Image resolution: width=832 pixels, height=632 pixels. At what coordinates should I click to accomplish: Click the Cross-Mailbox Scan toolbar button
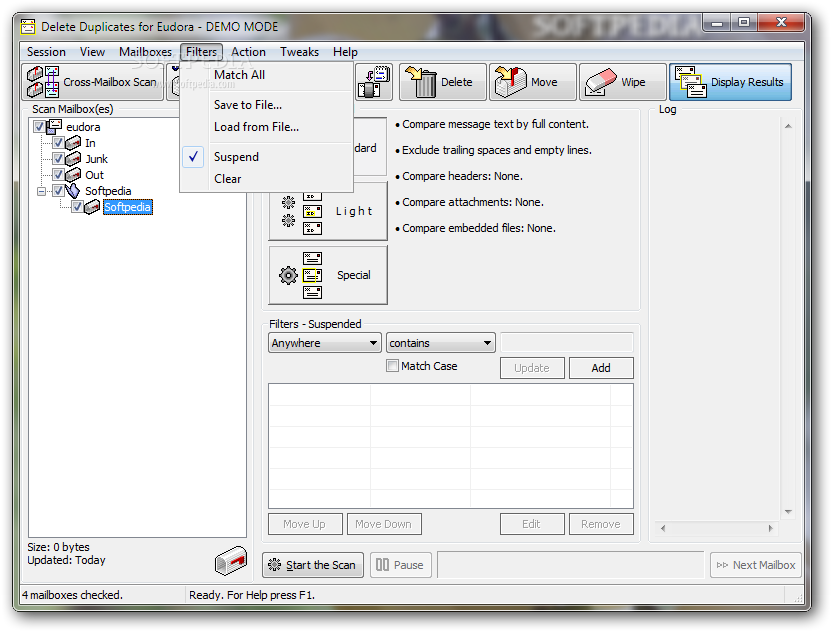click(x=93, y=82)
